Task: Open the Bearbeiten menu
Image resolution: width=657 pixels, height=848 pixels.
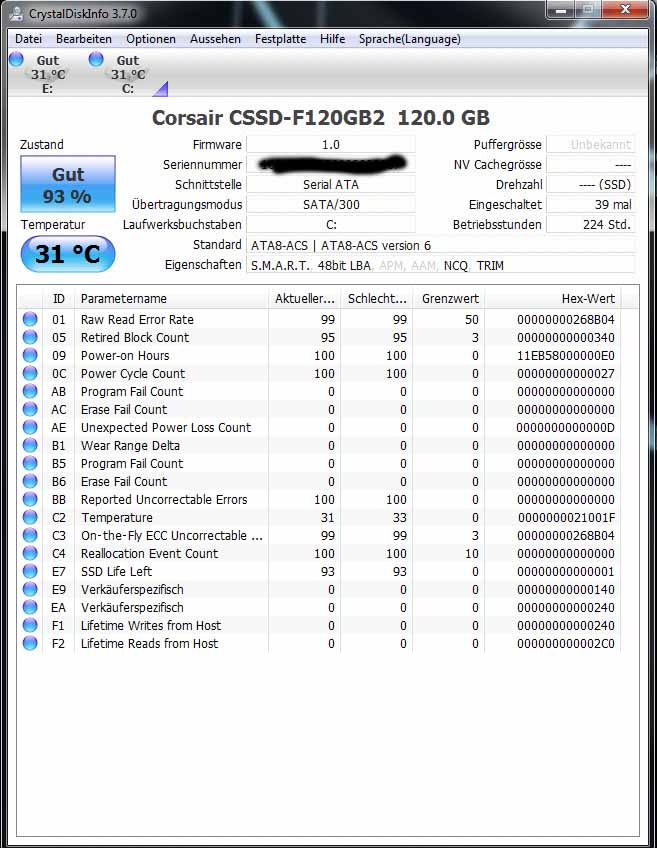Action: 84,39
